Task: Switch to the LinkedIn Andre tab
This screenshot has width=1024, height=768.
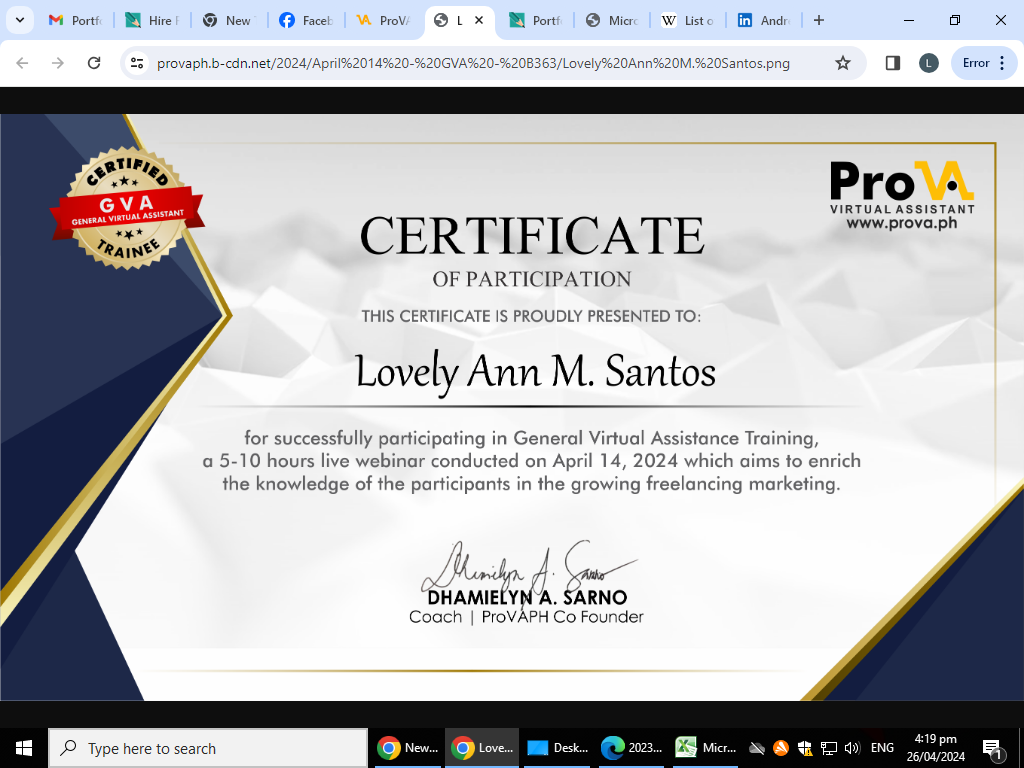Action: point(765,20)
